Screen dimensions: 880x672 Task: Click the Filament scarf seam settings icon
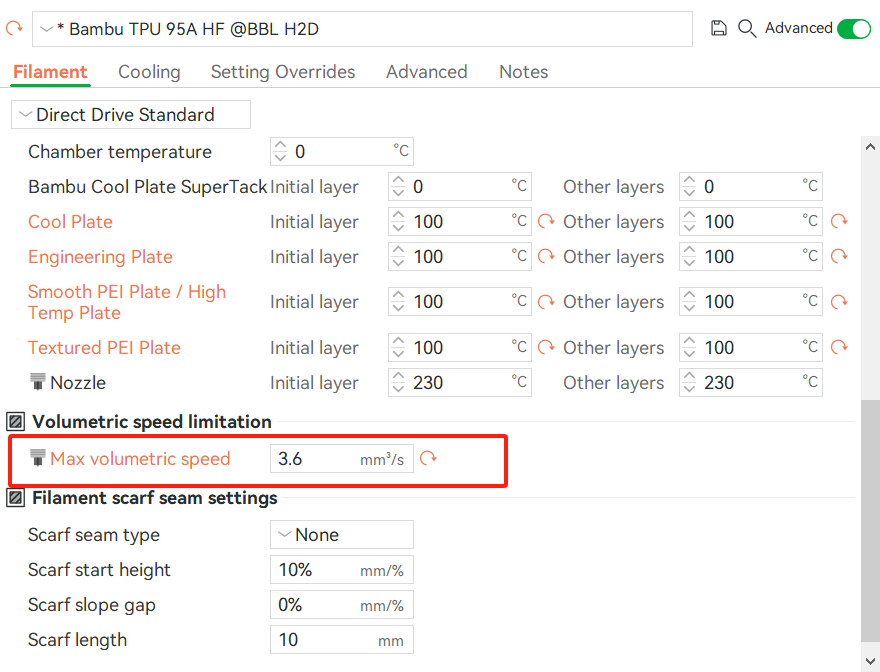tap(15, 497)
